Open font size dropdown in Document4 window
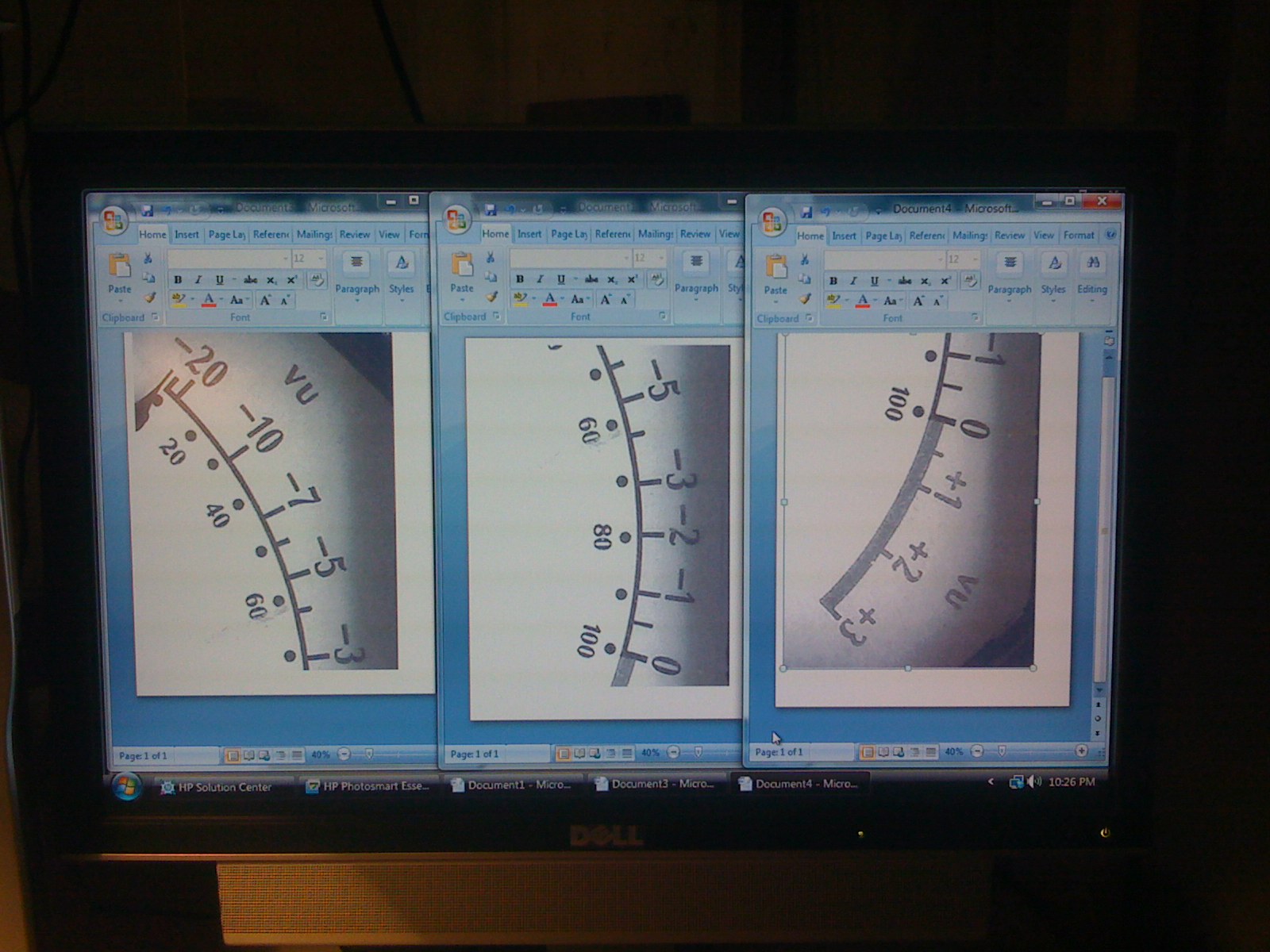 click(974, 259)
